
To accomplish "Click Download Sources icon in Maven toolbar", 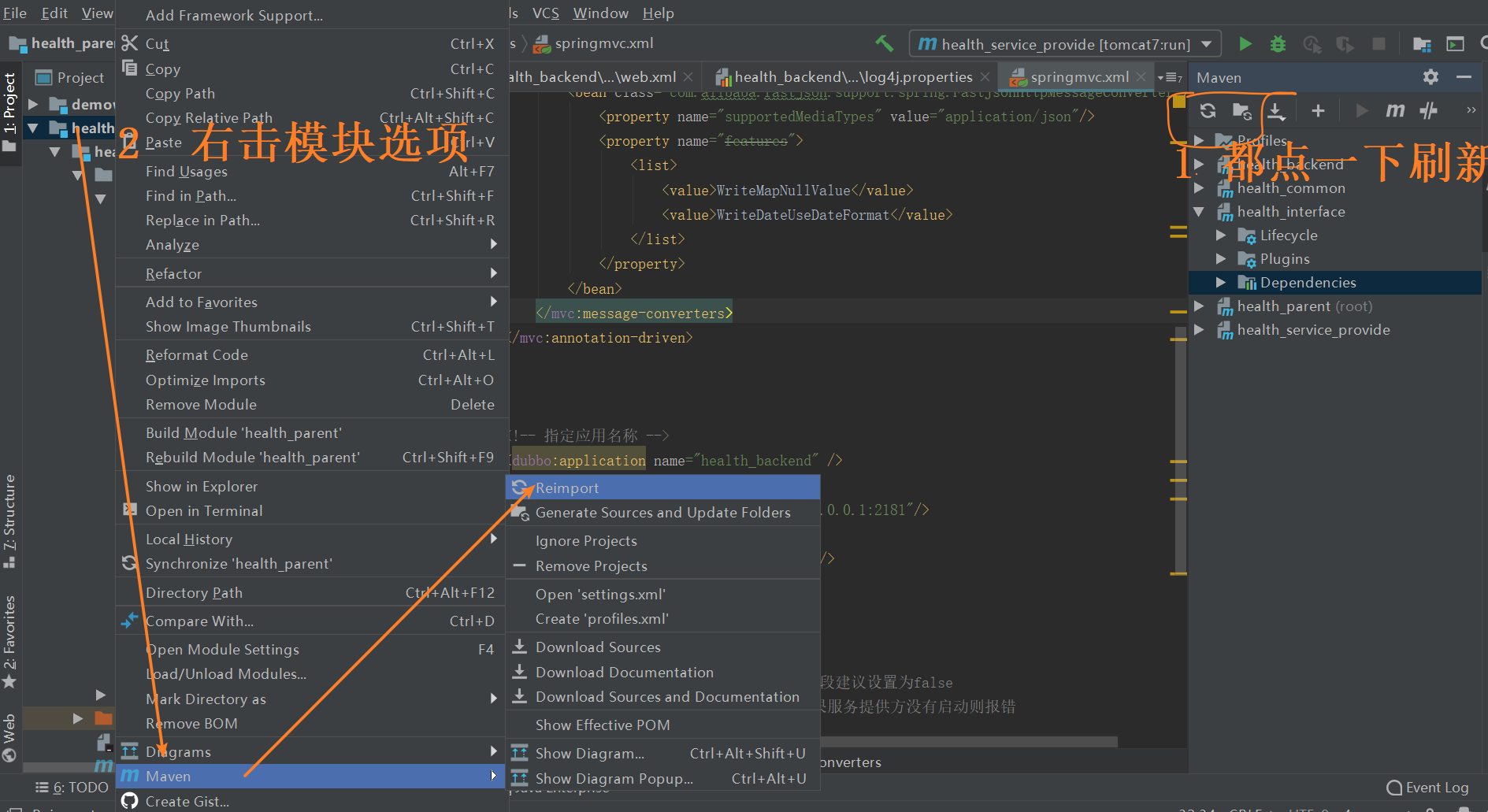I will [1277, 111].
